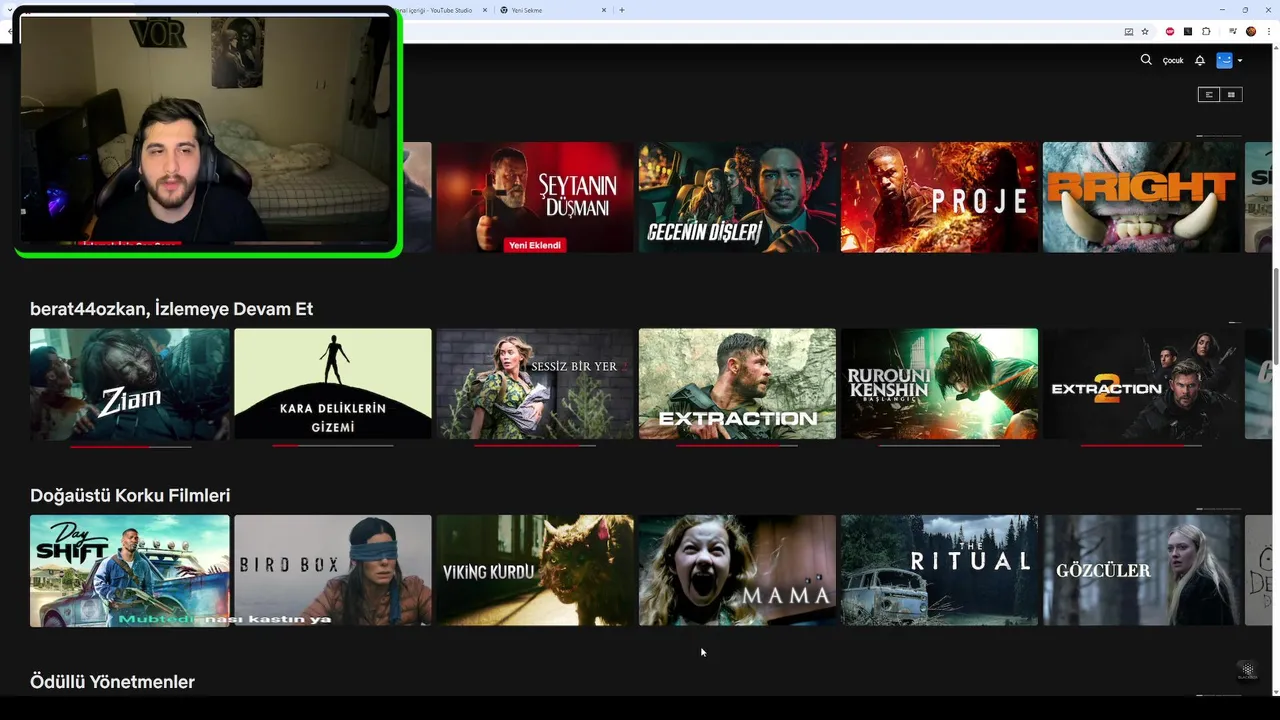Open the Çocuk kids section
This screenshot has height=720, width=1280.
pyautogui.click(x=1173, y=61)
